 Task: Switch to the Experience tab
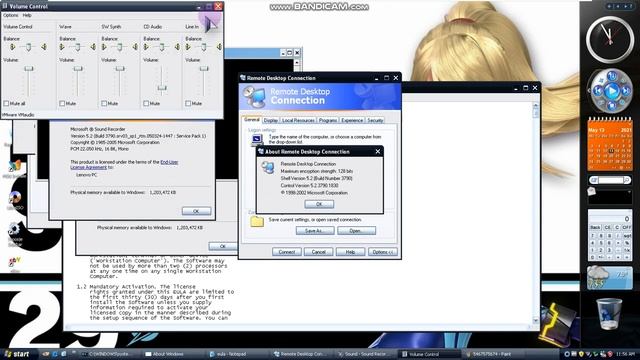tap(352, 120)
